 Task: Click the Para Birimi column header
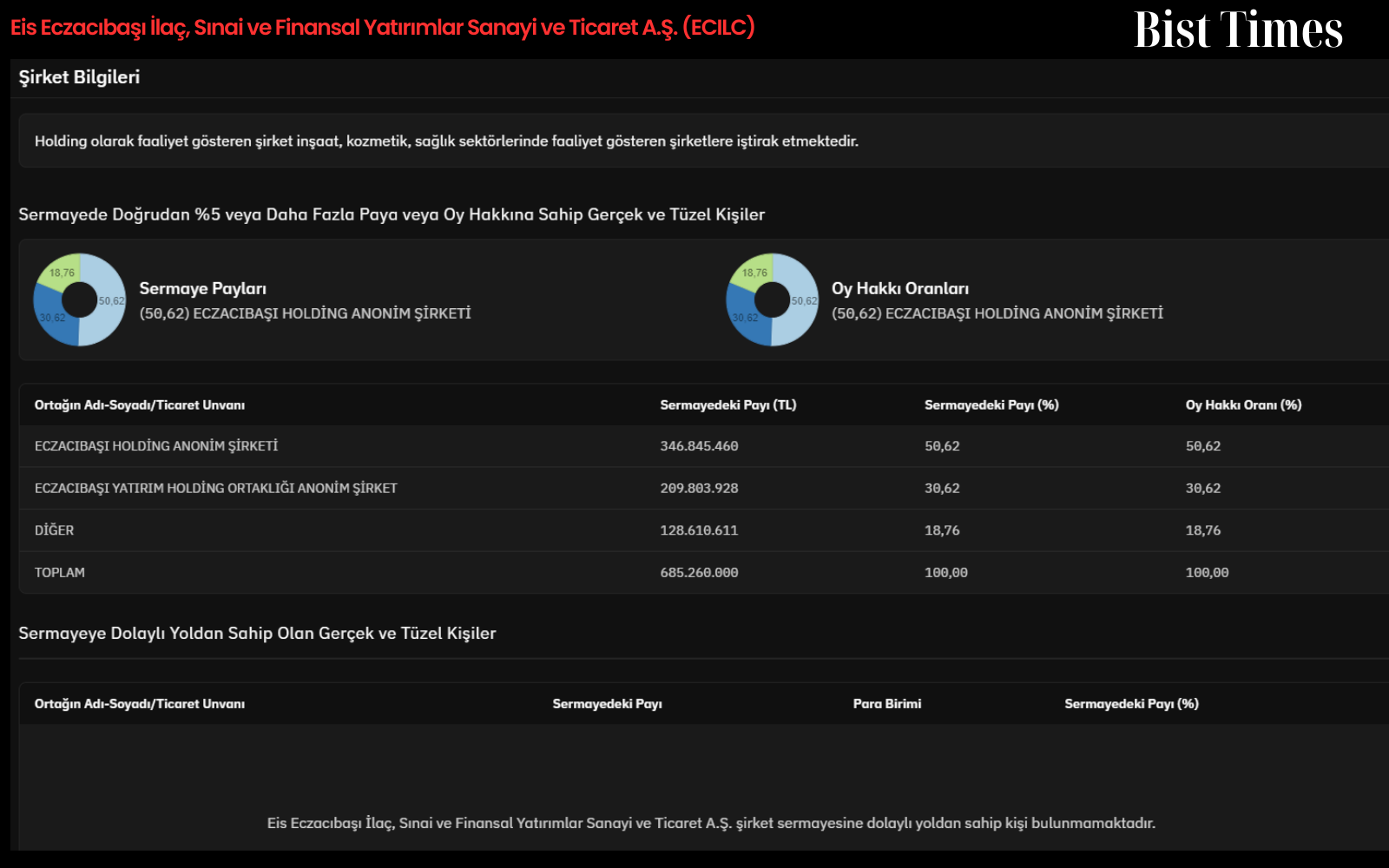coord(887,703)
